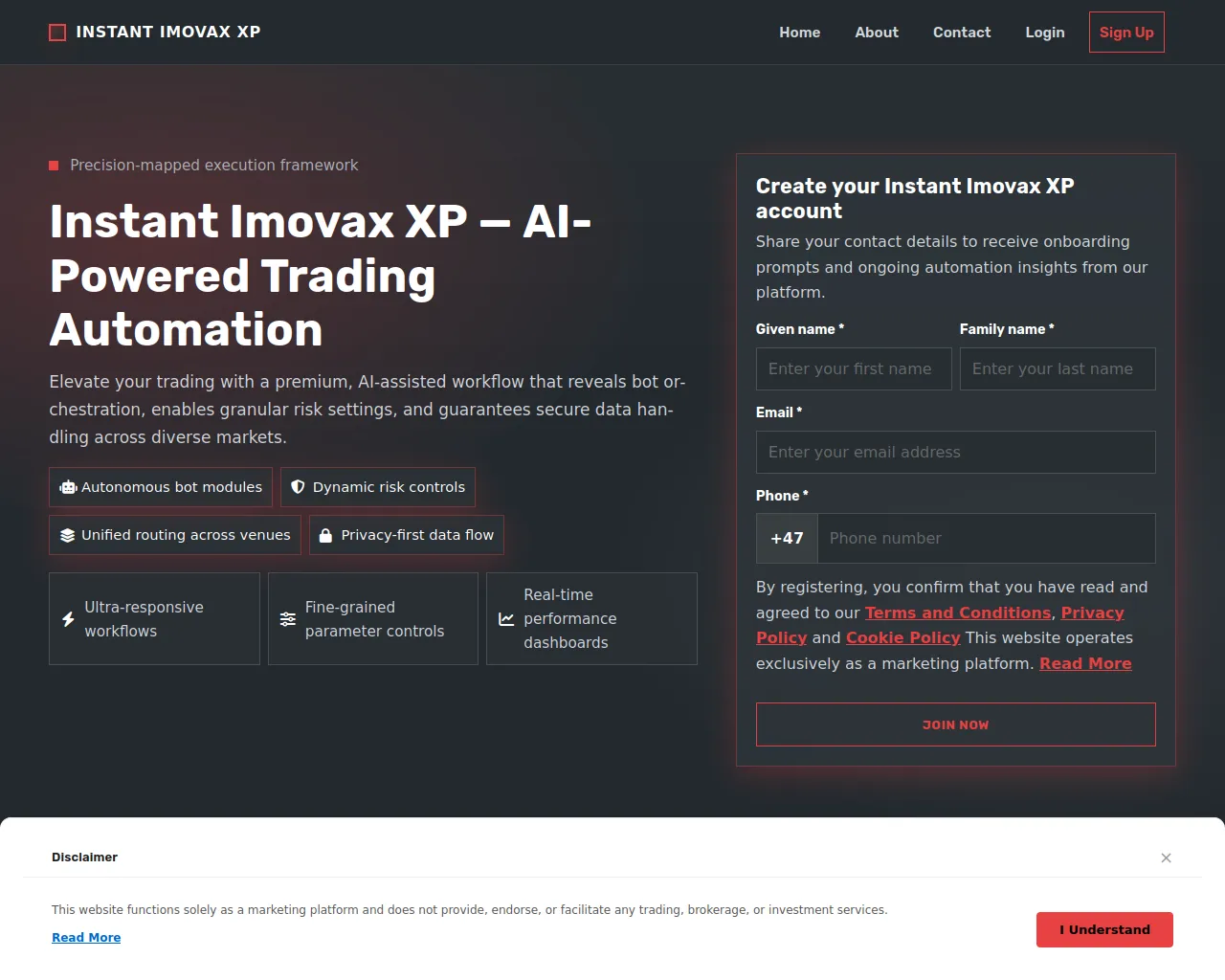The image size is (1225, 980).
Task: Click the shield icon on Dynamic risk controls
Action: (298, 487)
